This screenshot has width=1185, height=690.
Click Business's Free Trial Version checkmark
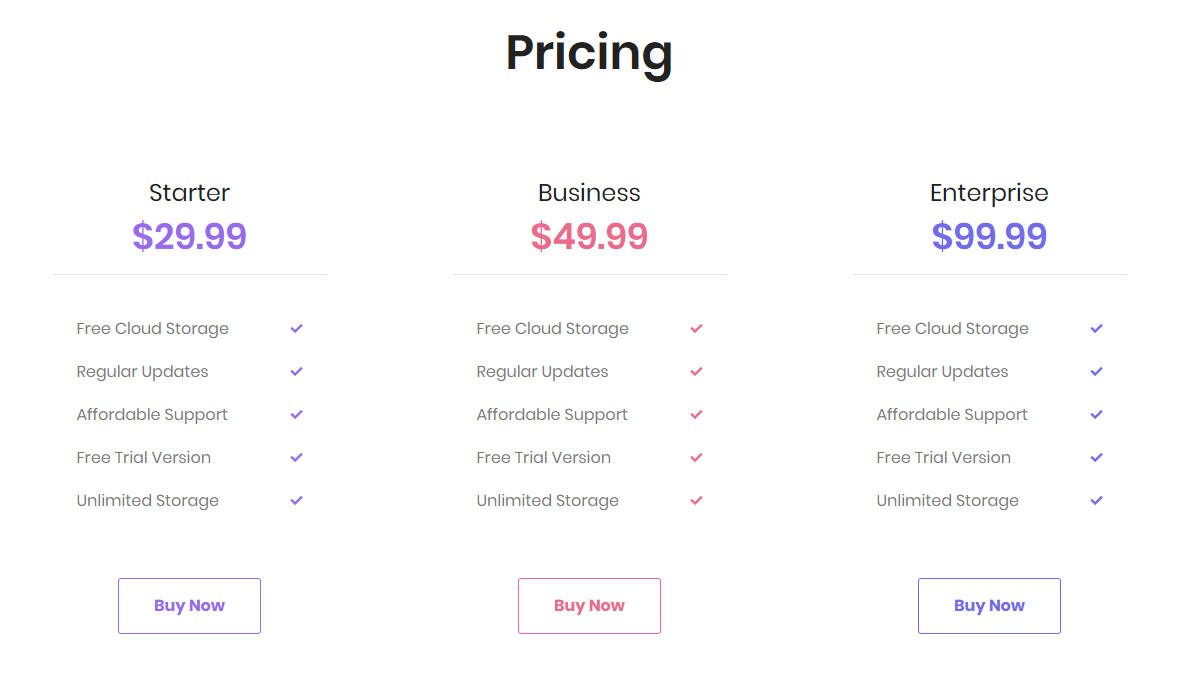(x=696, y=457)
